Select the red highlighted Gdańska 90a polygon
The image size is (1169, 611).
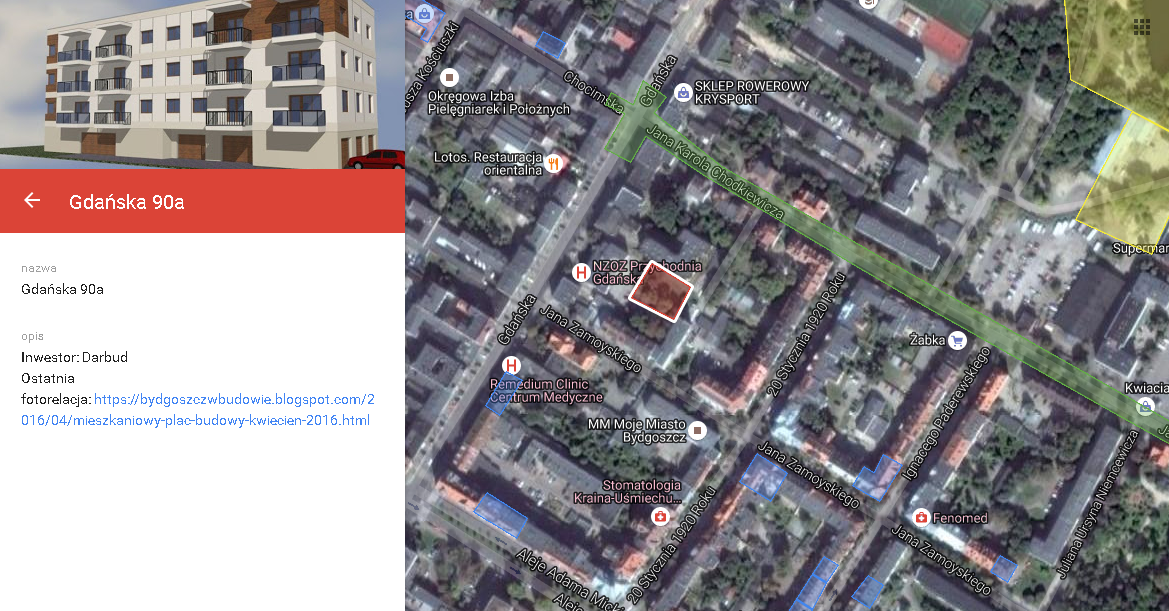pos(661,291)
